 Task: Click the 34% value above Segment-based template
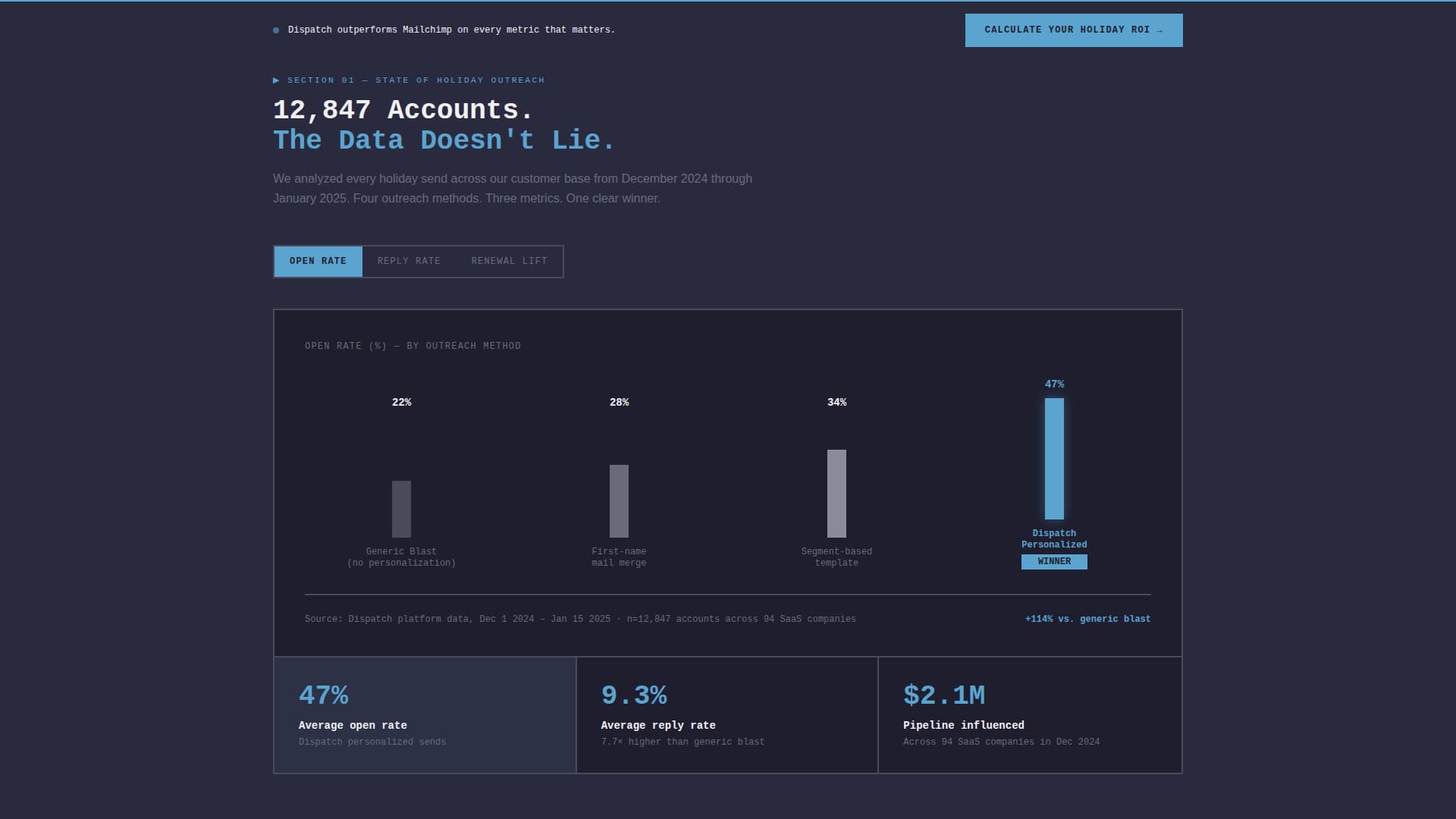(x=836, y=403)
